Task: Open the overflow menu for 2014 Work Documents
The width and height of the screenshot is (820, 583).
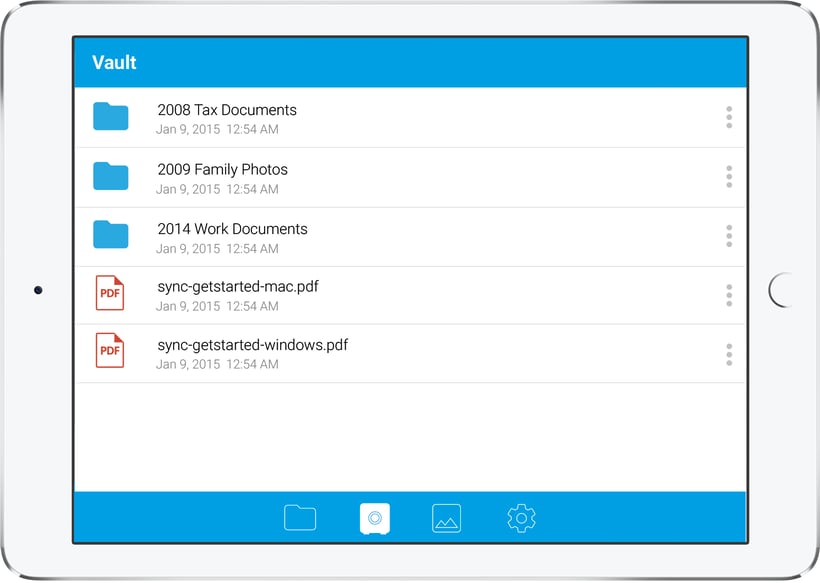Action: pos(729,234)
